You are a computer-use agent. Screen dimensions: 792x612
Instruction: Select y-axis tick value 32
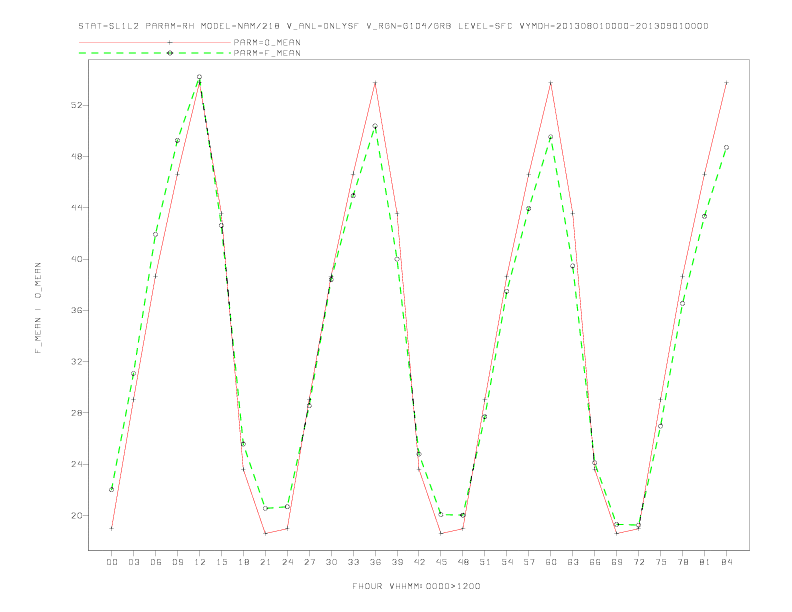point(77,362)
